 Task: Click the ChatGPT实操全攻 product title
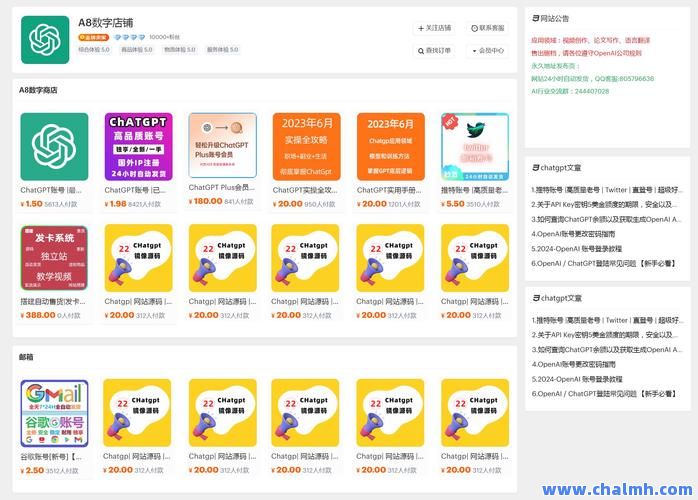305,190
